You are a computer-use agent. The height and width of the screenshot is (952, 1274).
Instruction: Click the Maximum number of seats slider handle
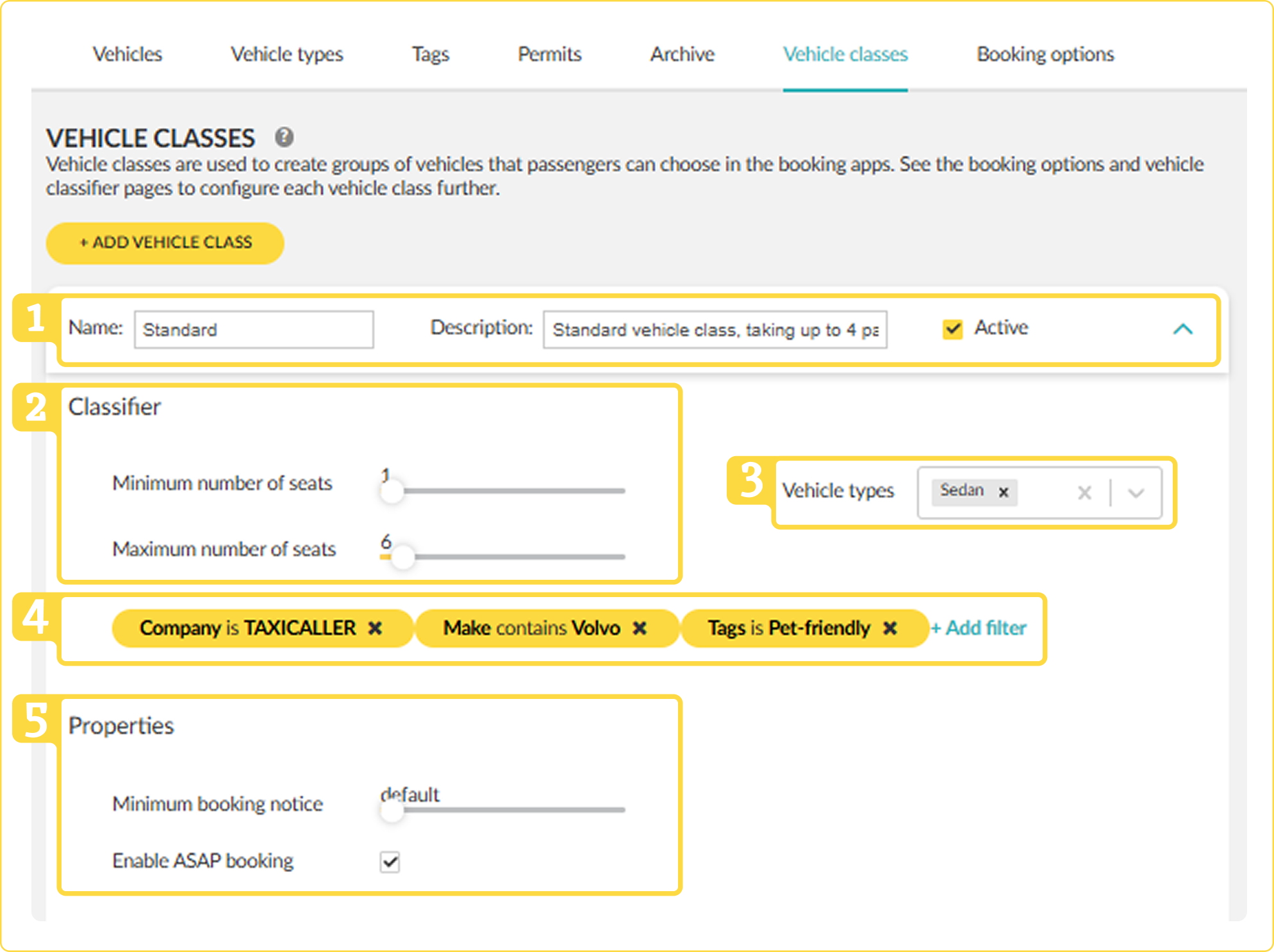402,556
